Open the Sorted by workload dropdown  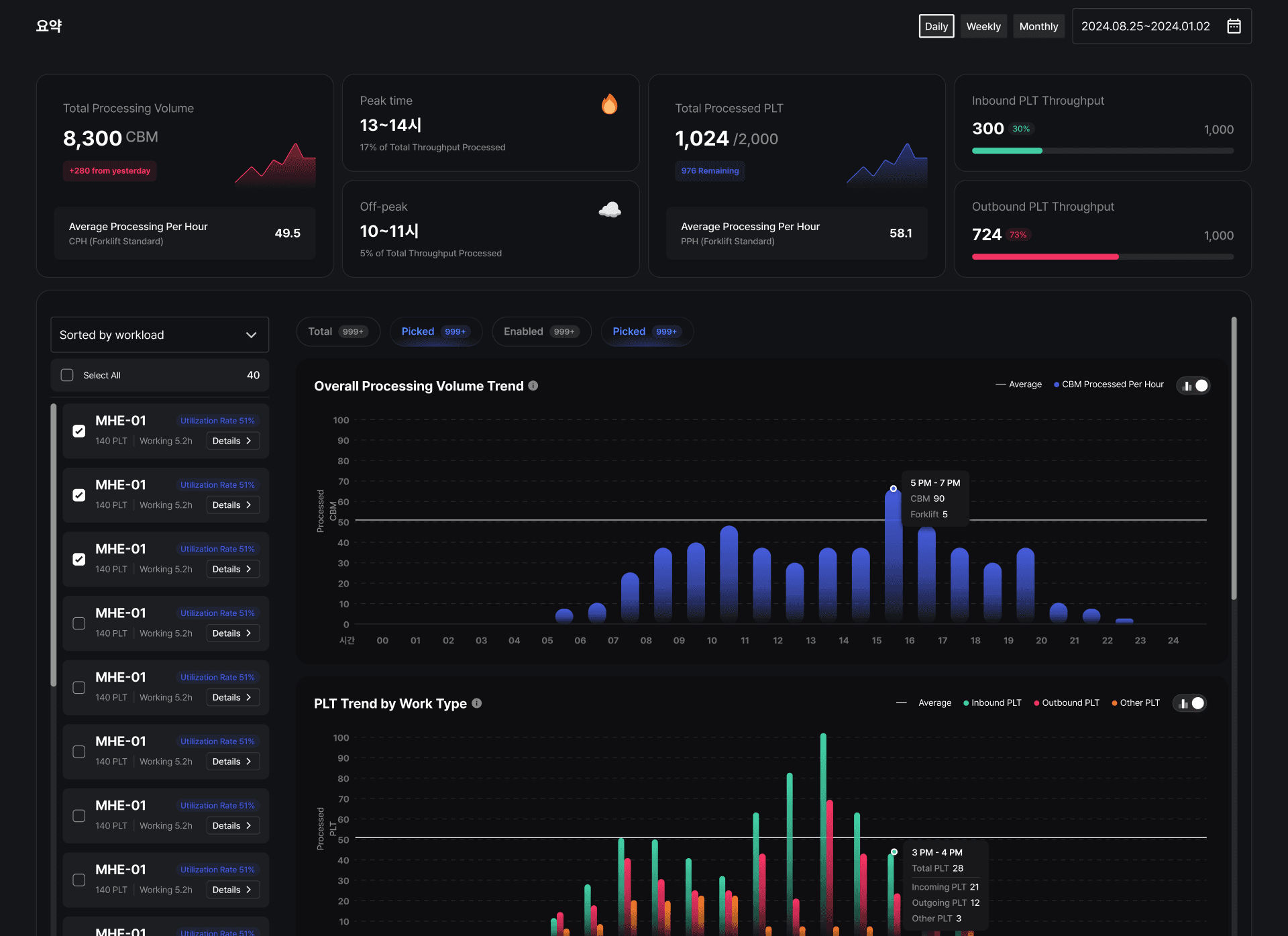coord(160,335)
